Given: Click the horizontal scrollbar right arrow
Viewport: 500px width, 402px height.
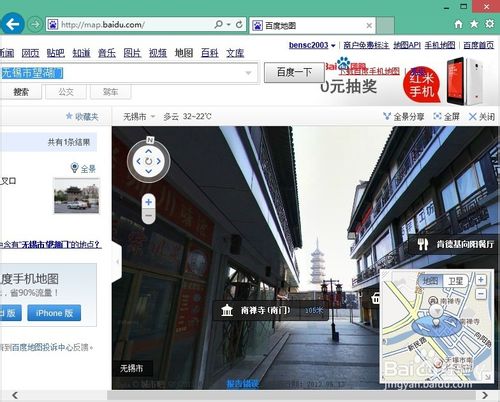Looking at the screenshot, I should (x=485, y=395).
